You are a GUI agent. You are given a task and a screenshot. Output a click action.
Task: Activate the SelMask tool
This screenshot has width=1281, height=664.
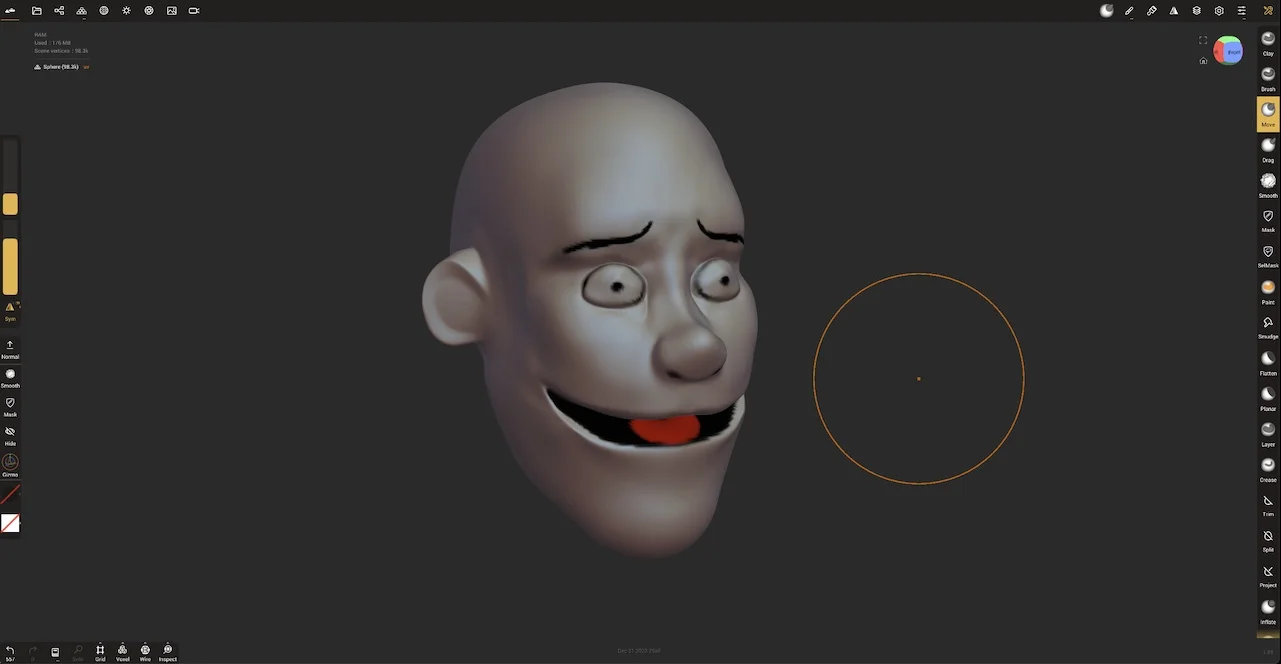(1268, 256)
